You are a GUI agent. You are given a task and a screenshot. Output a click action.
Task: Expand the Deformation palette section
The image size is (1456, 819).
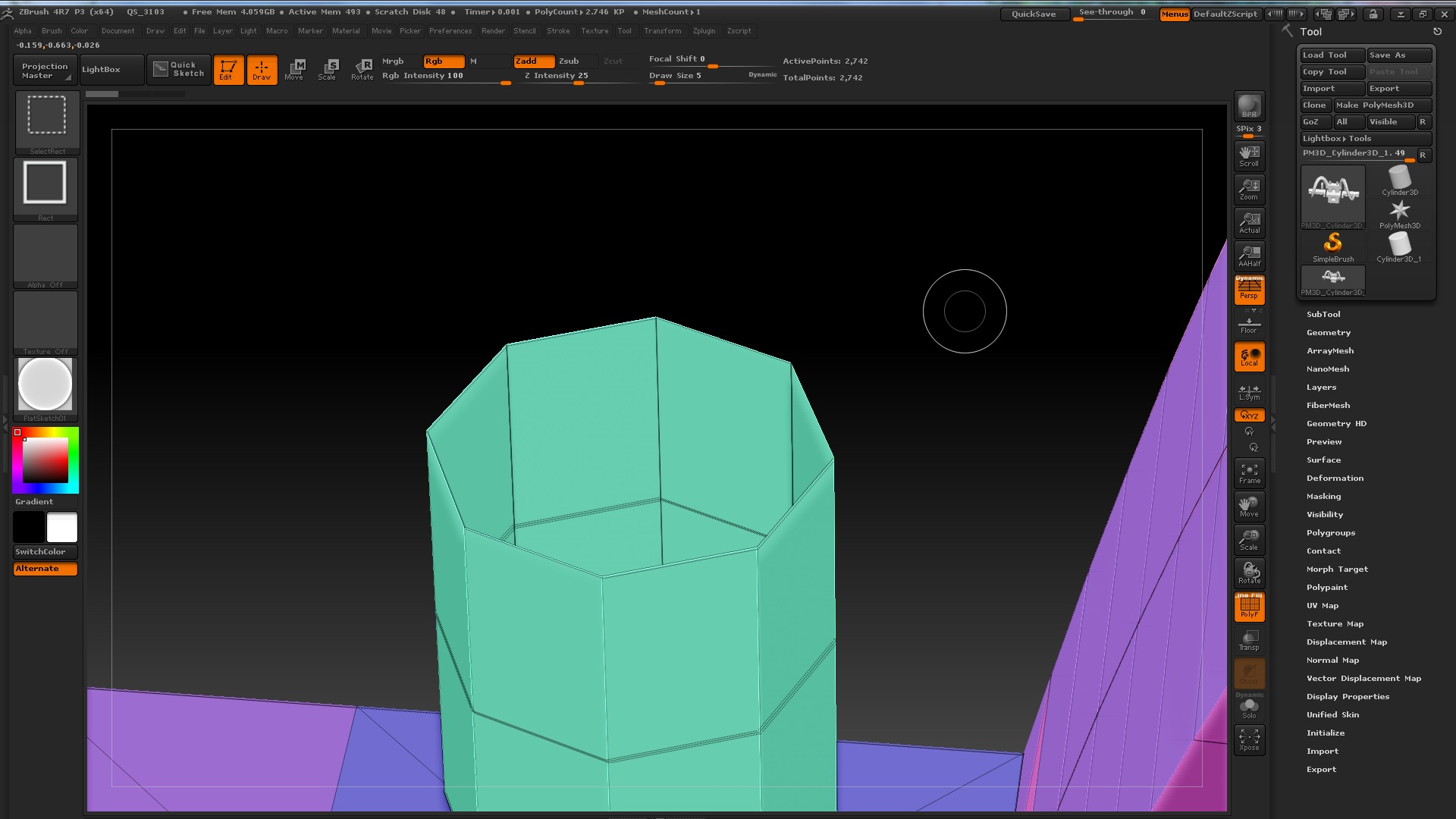click(x=1335, y=478)
